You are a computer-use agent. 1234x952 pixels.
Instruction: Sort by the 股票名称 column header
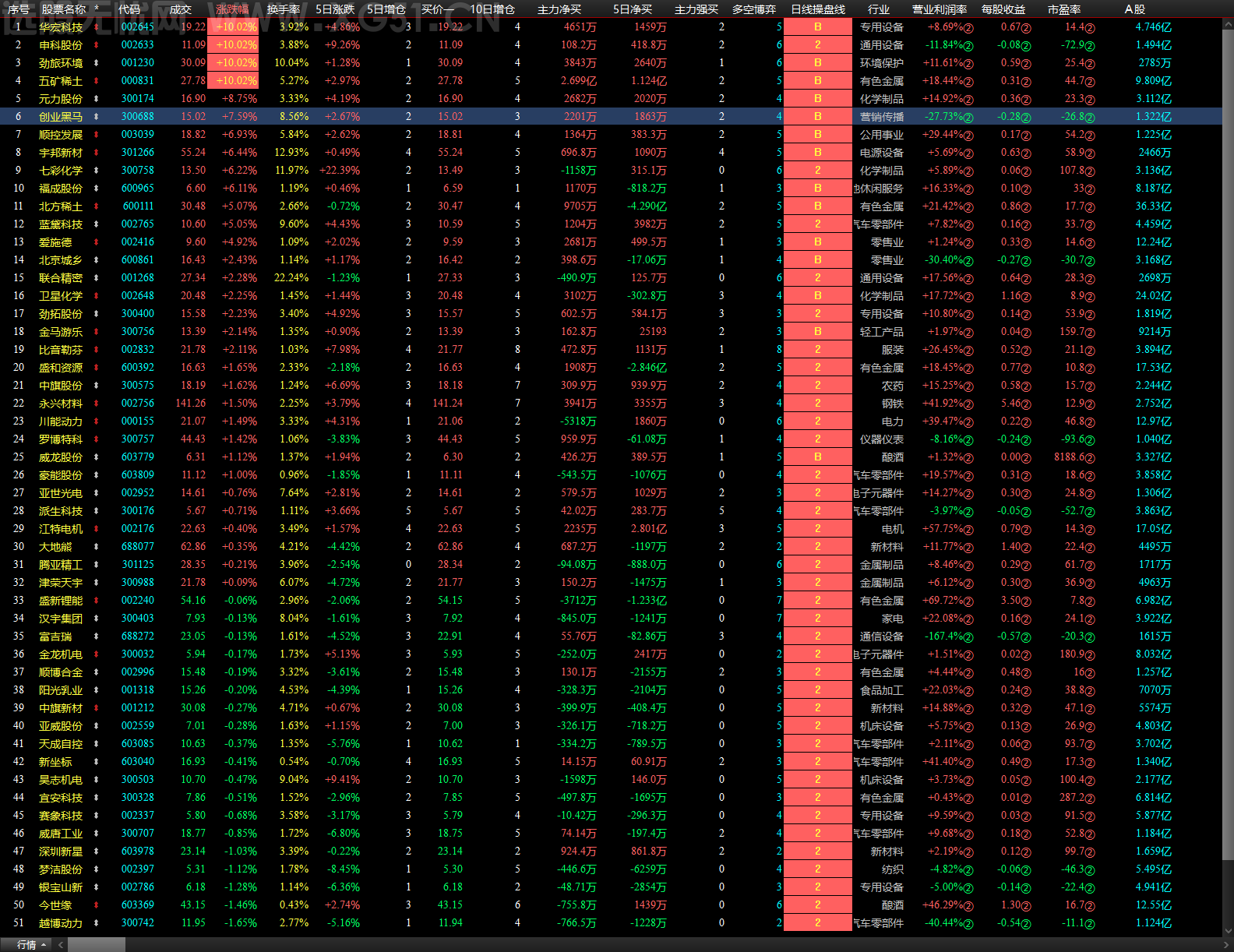tap(64, 9)
